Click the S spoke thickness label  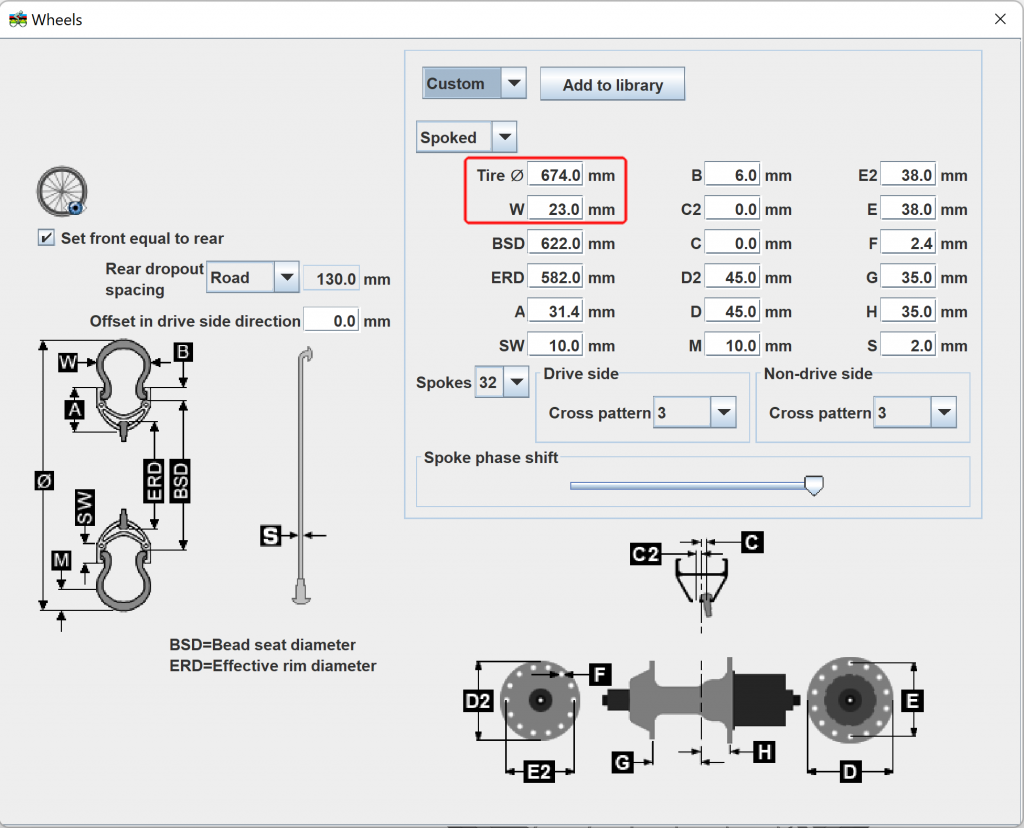[270, 535]
